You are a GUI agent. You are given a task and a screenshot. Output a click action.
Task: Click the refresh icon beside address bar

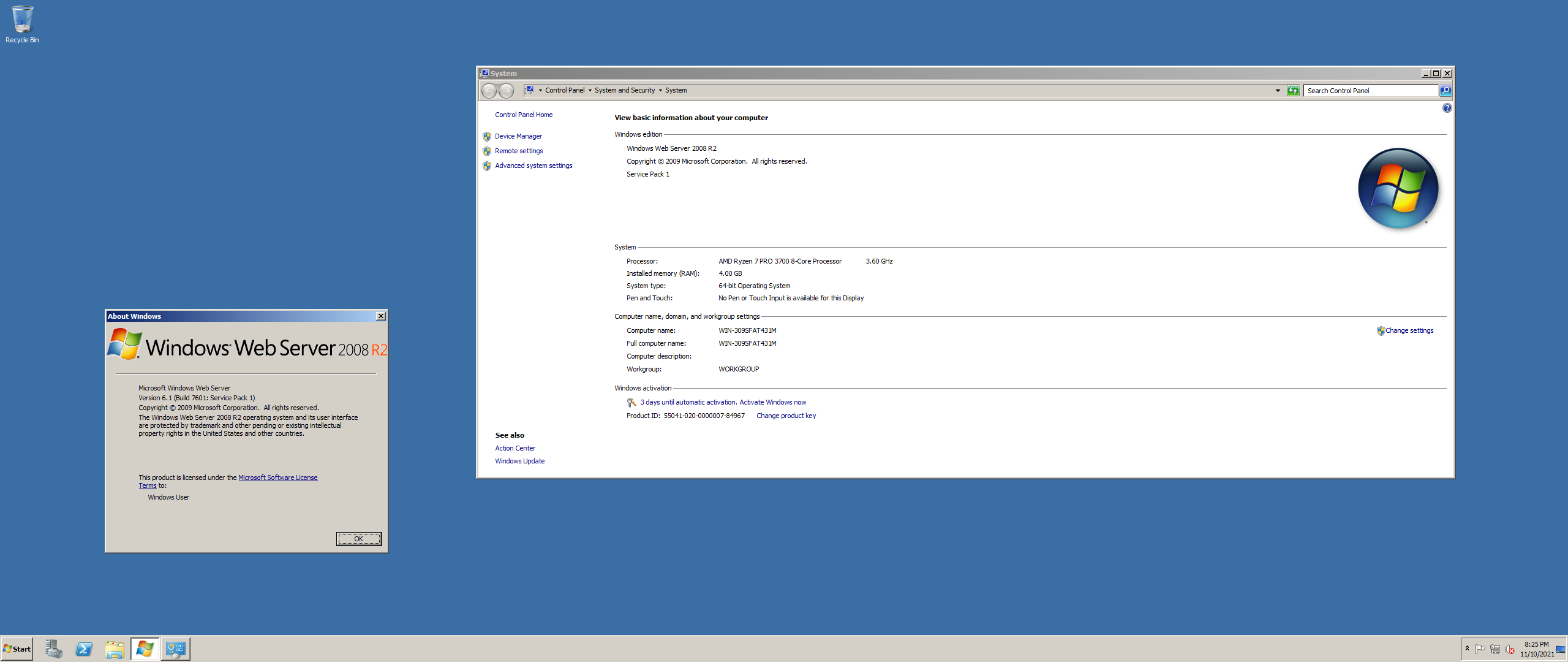click(x=1293, y=91)
